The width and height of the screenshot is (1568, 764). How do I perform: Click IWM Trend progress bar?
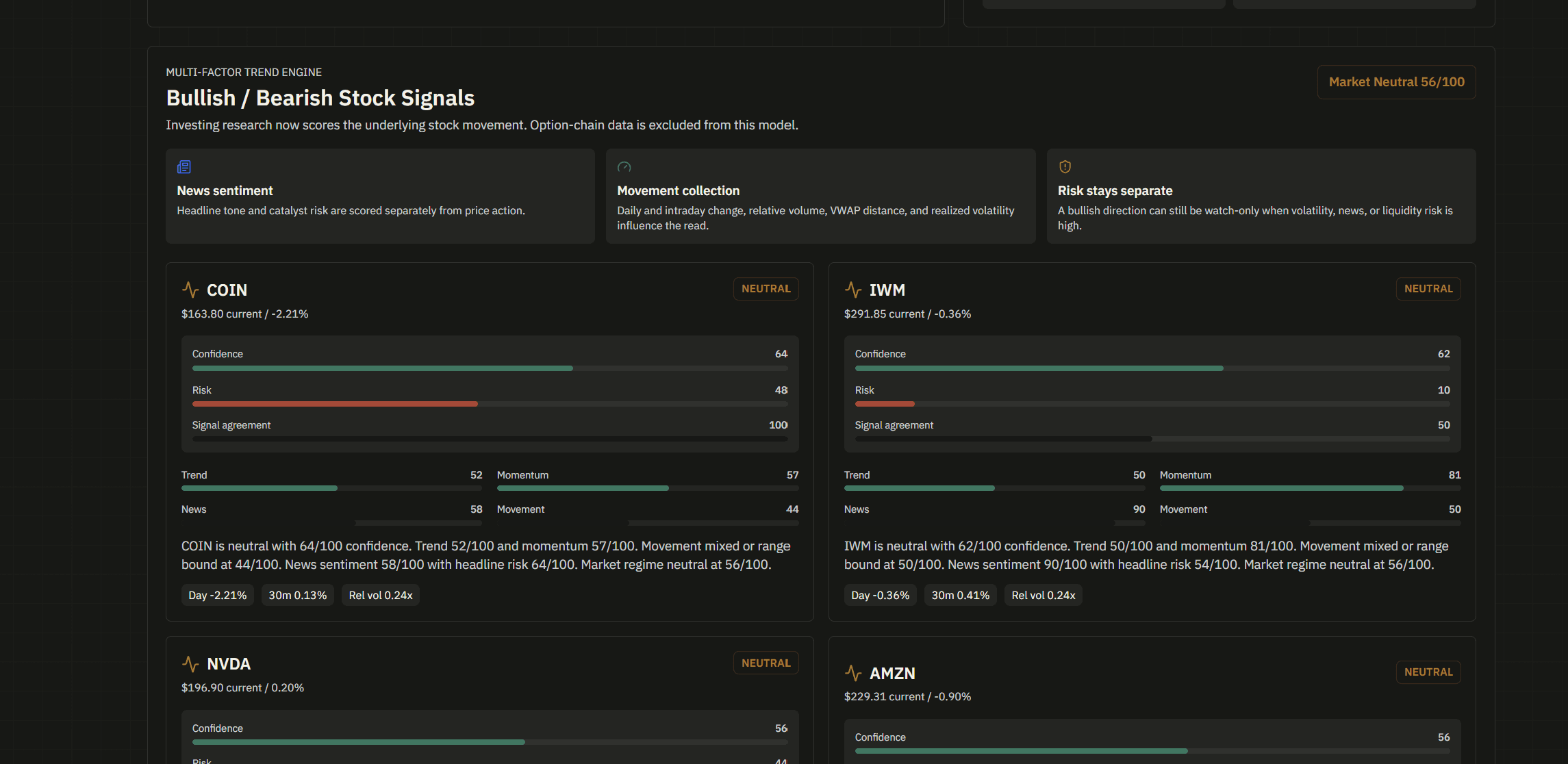pos(995,488)
